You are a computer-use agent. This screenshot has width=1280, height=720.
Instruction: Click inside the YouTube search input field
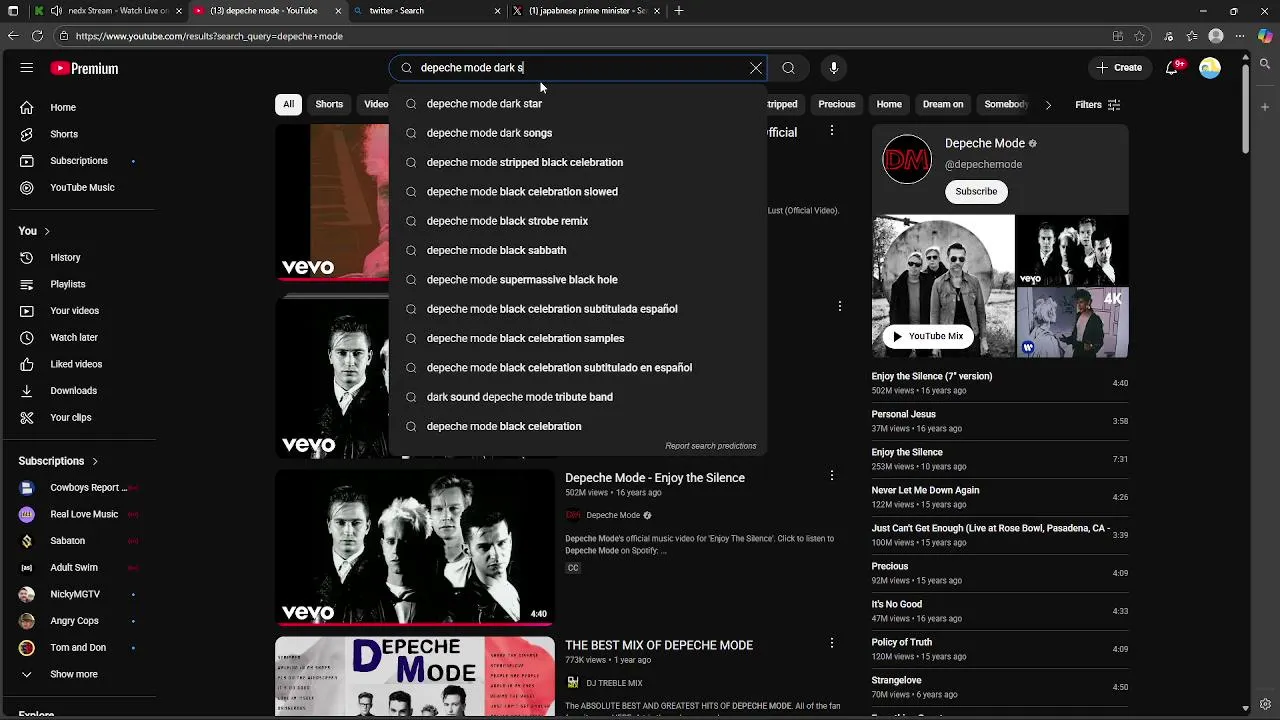pos(580,68)
